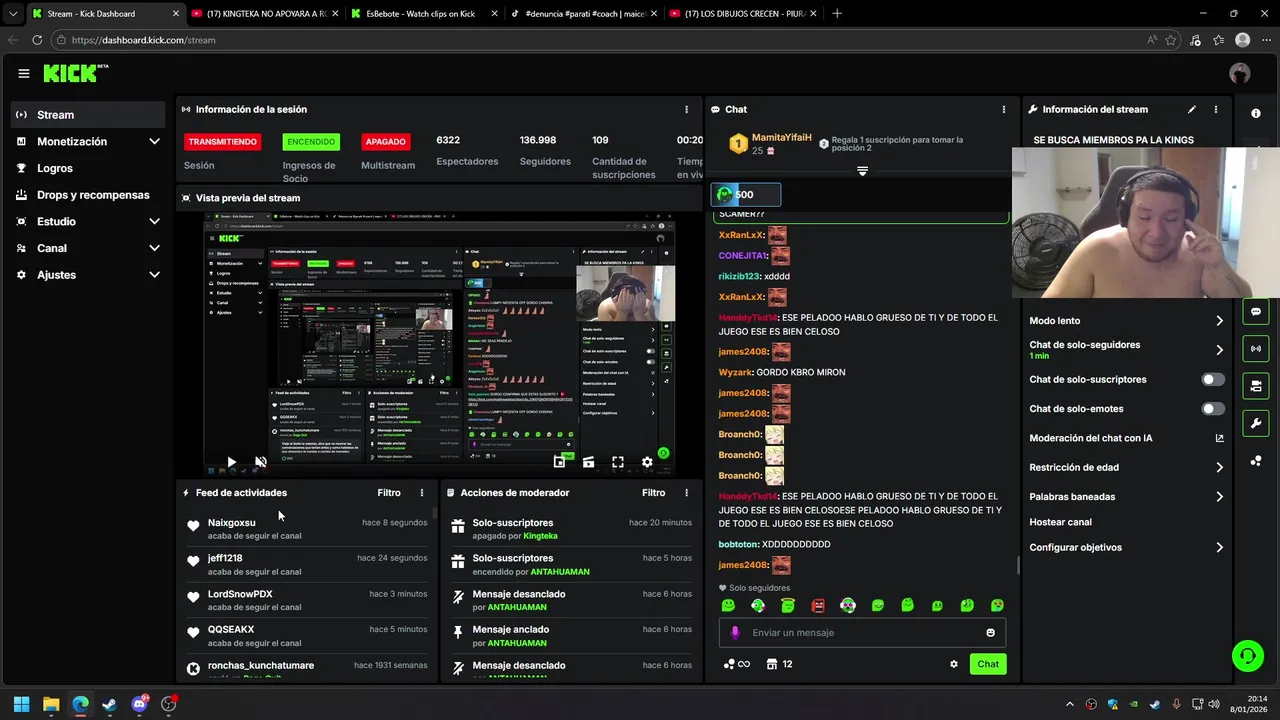1280x720 pixels.
Task: Play the stream preview video
Action: click(x=231, y=462)
